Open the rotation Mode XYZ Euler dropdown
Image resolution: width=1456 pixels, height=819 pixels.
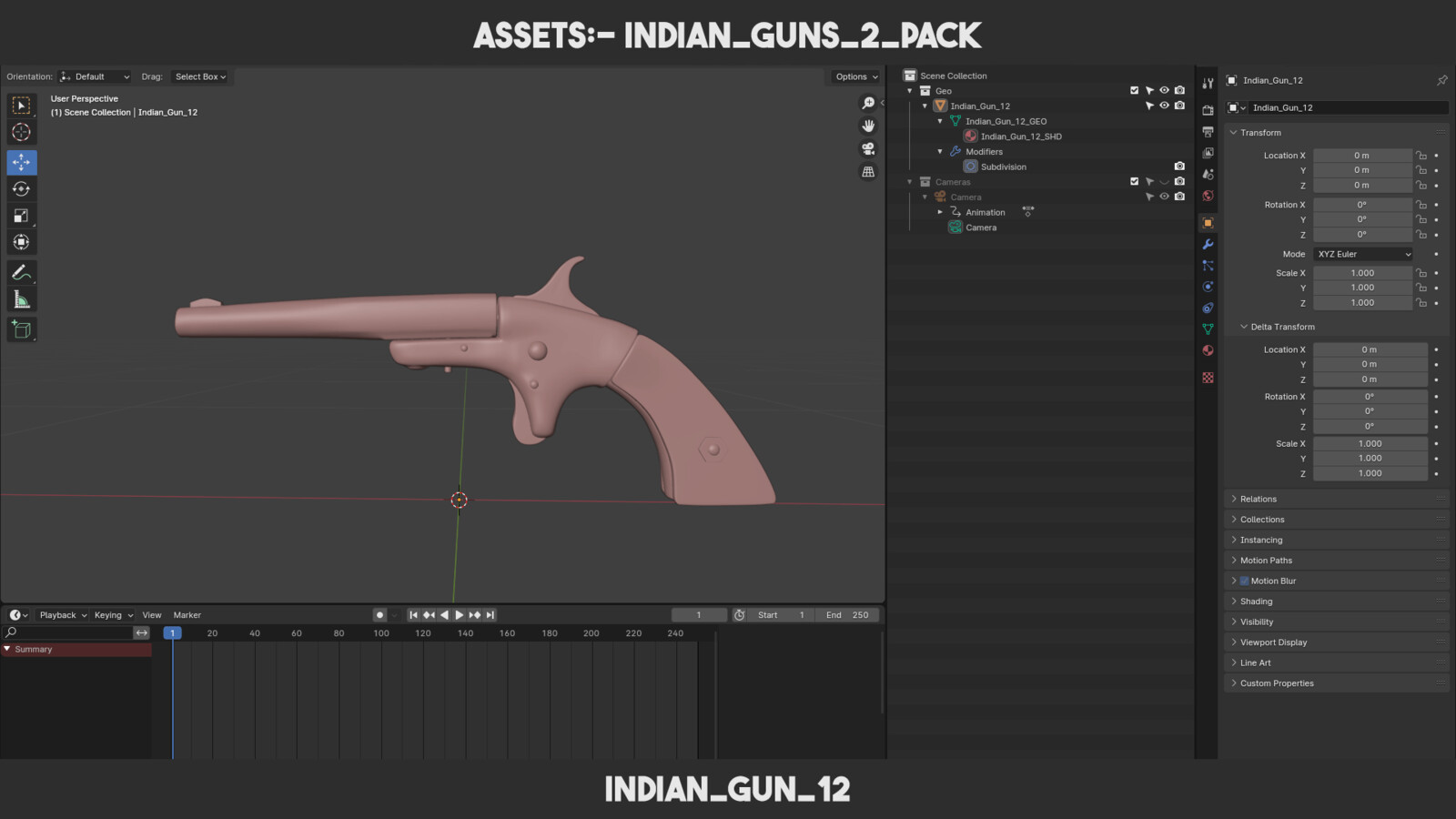pyautogui.click(x=1363, y=254)
